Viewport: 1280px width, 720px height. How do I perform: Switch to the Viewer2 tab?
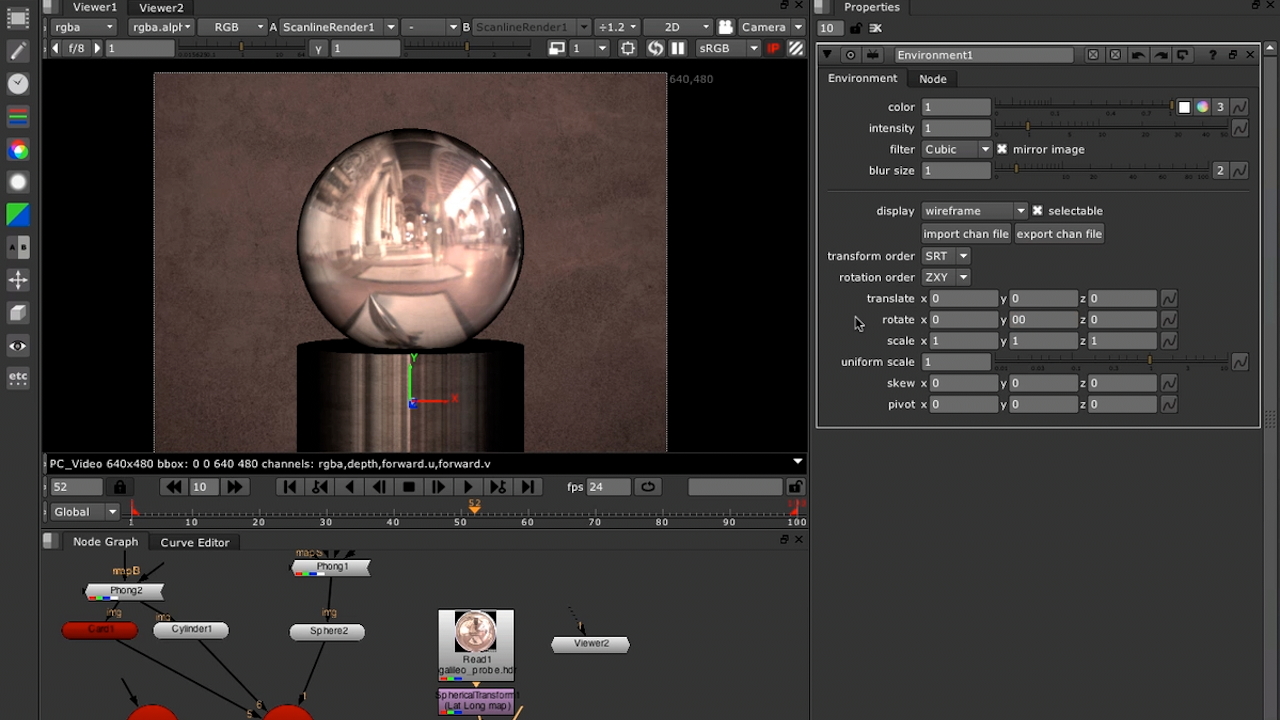coord(161,7)
